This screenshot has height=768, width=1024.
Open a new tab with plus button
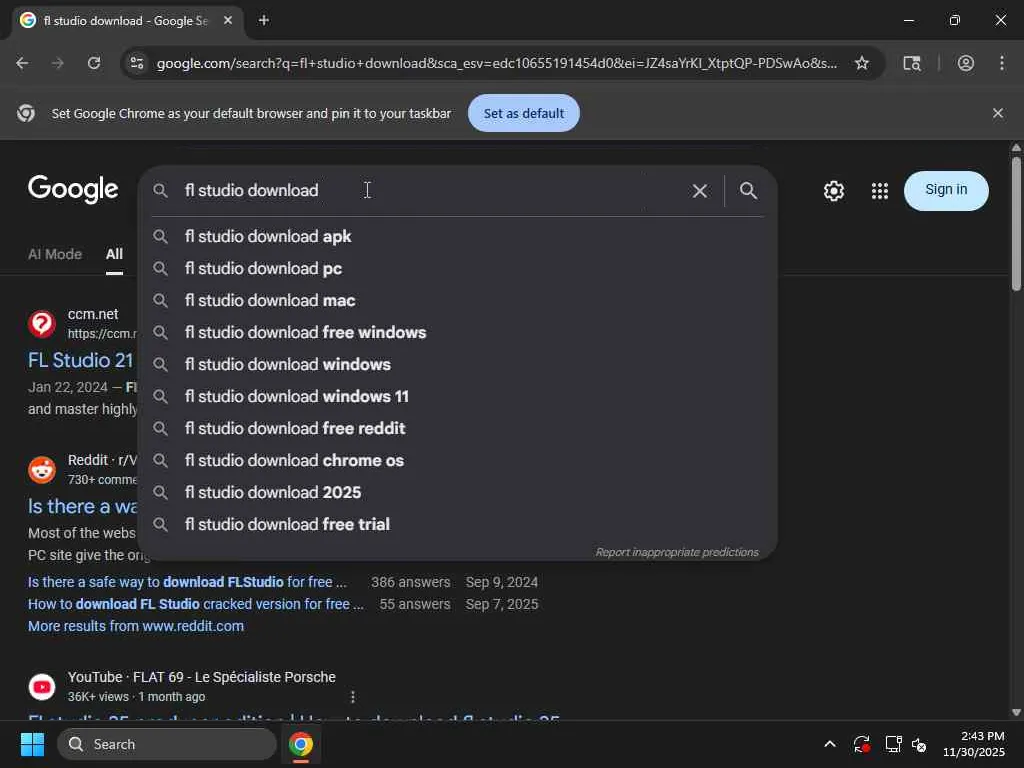tap(264, 20)
